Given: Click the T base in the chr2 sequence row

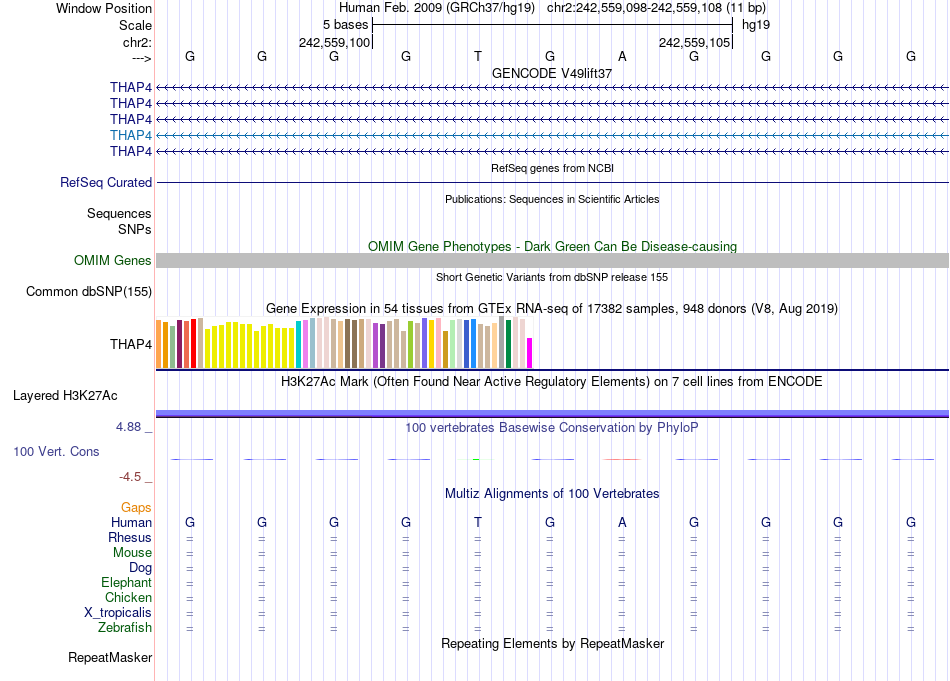Looking at the screenshot, I should [x=478, y=56].
